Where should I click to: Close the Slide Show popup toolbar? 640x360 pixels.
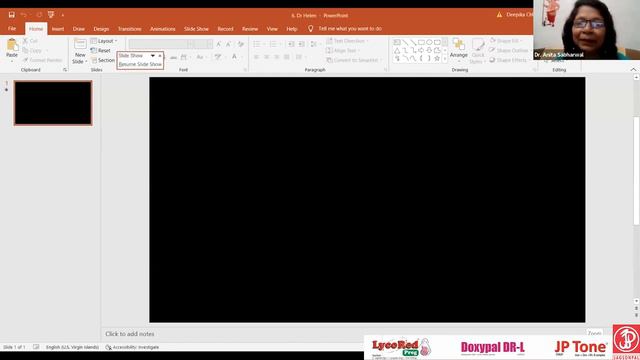(x=160, y=56)
